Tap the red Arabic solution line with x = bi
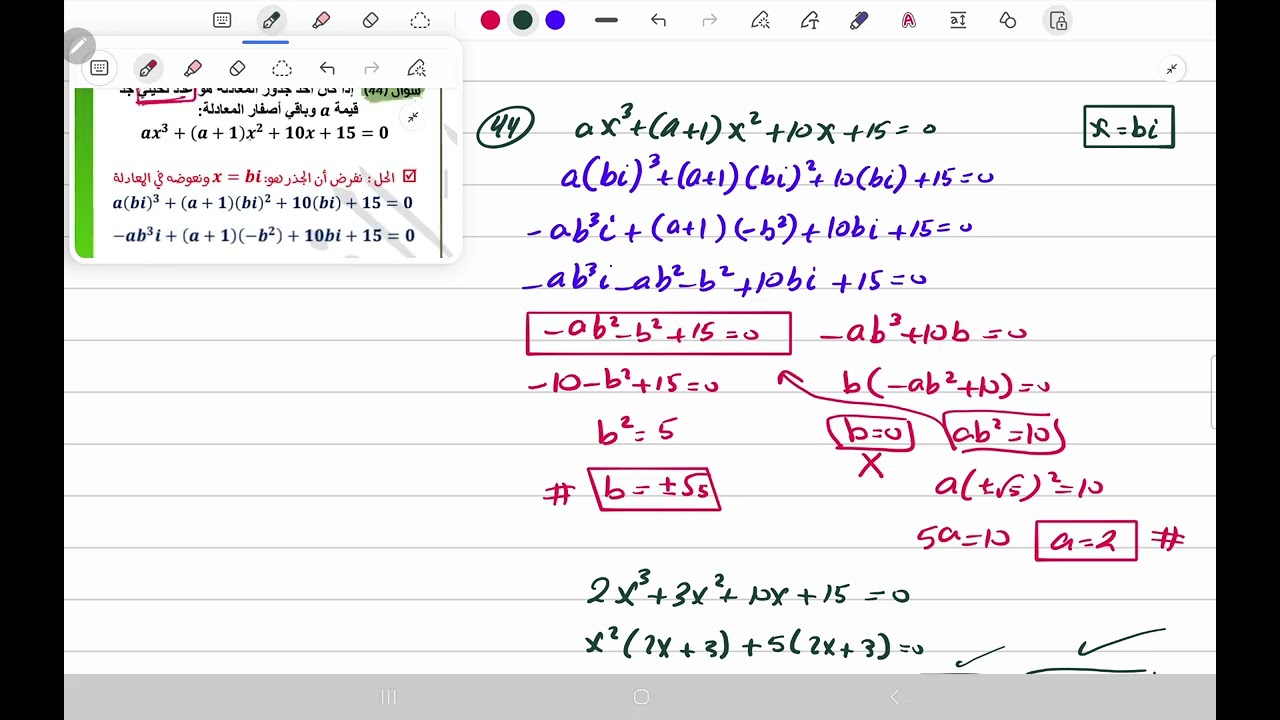The width and height of the screenshot is (1280, 720). (264, 177)
